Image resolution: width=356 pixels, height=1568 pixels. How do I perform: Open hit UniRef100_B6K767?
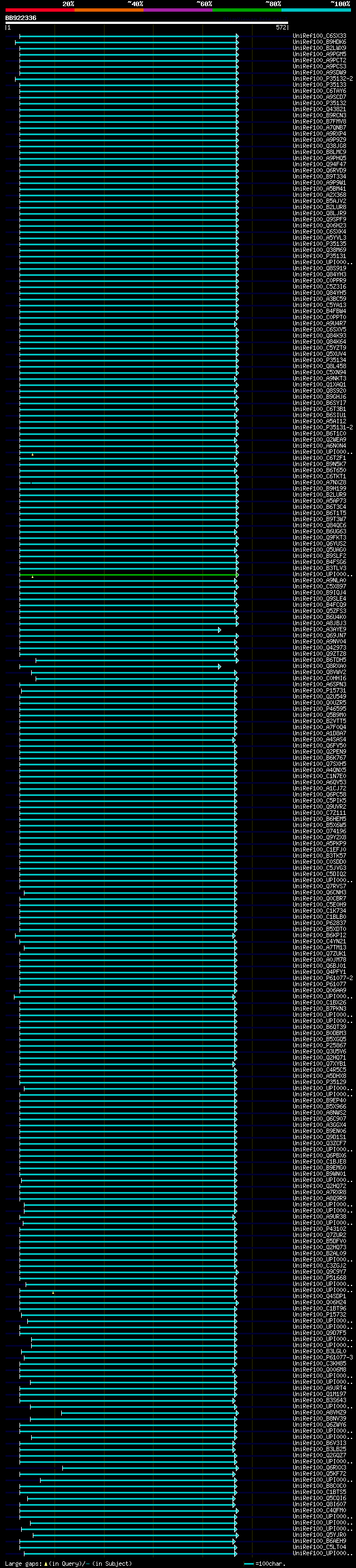click(x=319, y=758)
